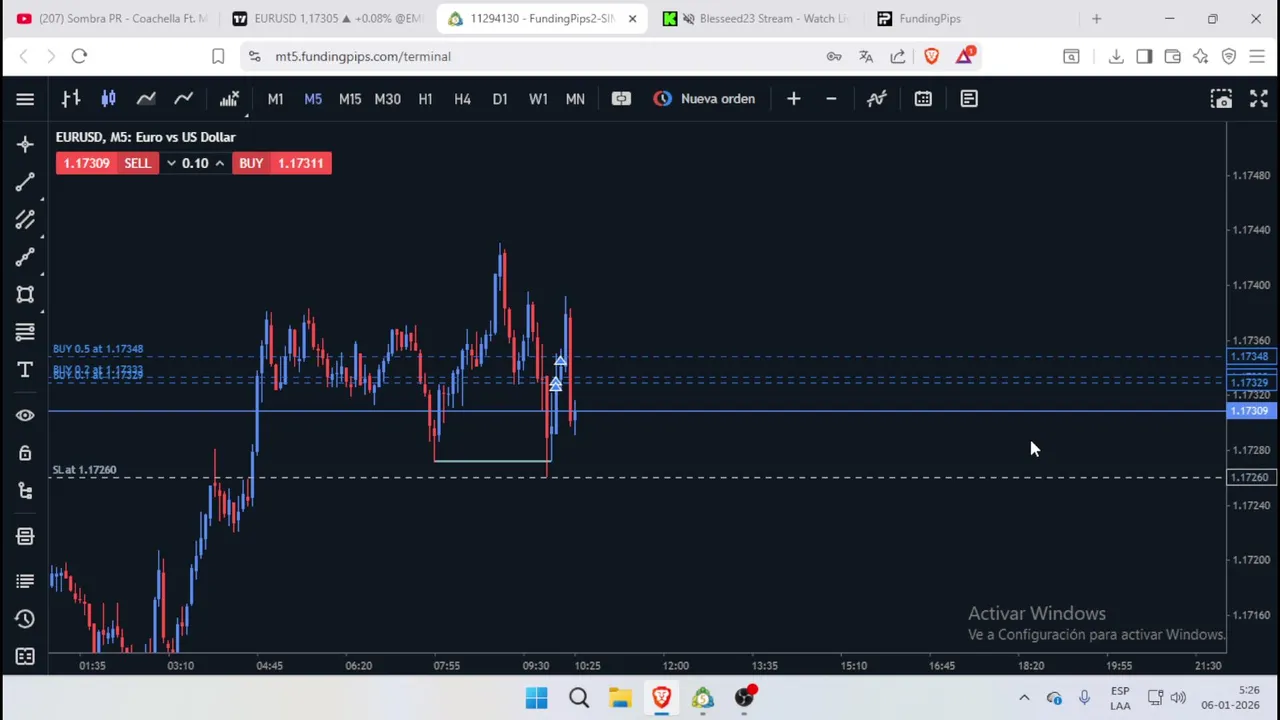Toggle lock on drawn objects

25,453
